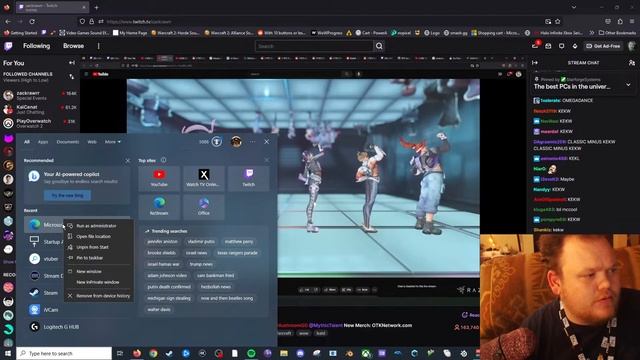This screenshot has width=640, height=360.
Task: Click the Firefox reload button
Action: [32, 22]
